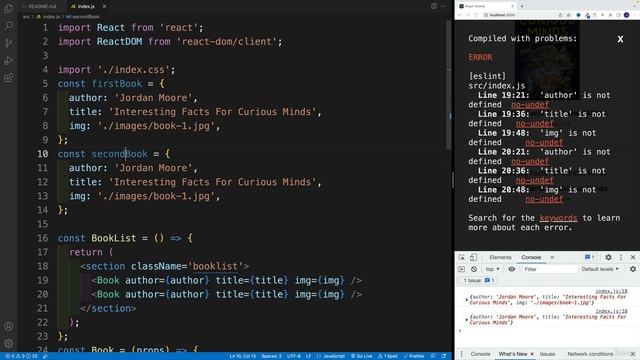Open the VS Code Search view
The width and height of the screenshot is (640, 360).
click(x=8, y=26)
